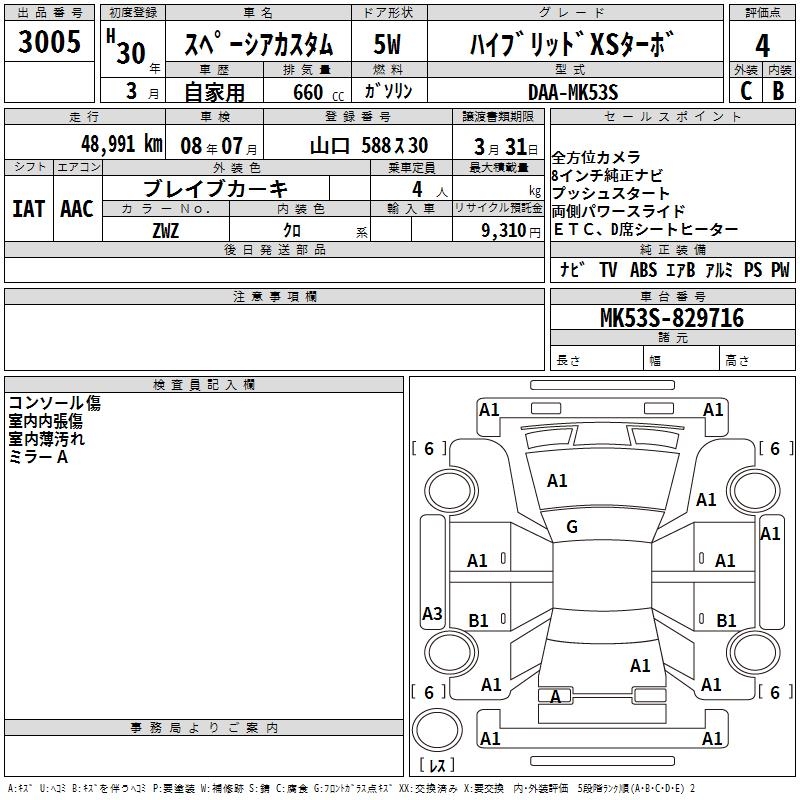Click the 譲渡書類期限 header
Viewport: 800px width, 800px height.
click(x=498, y=117)
